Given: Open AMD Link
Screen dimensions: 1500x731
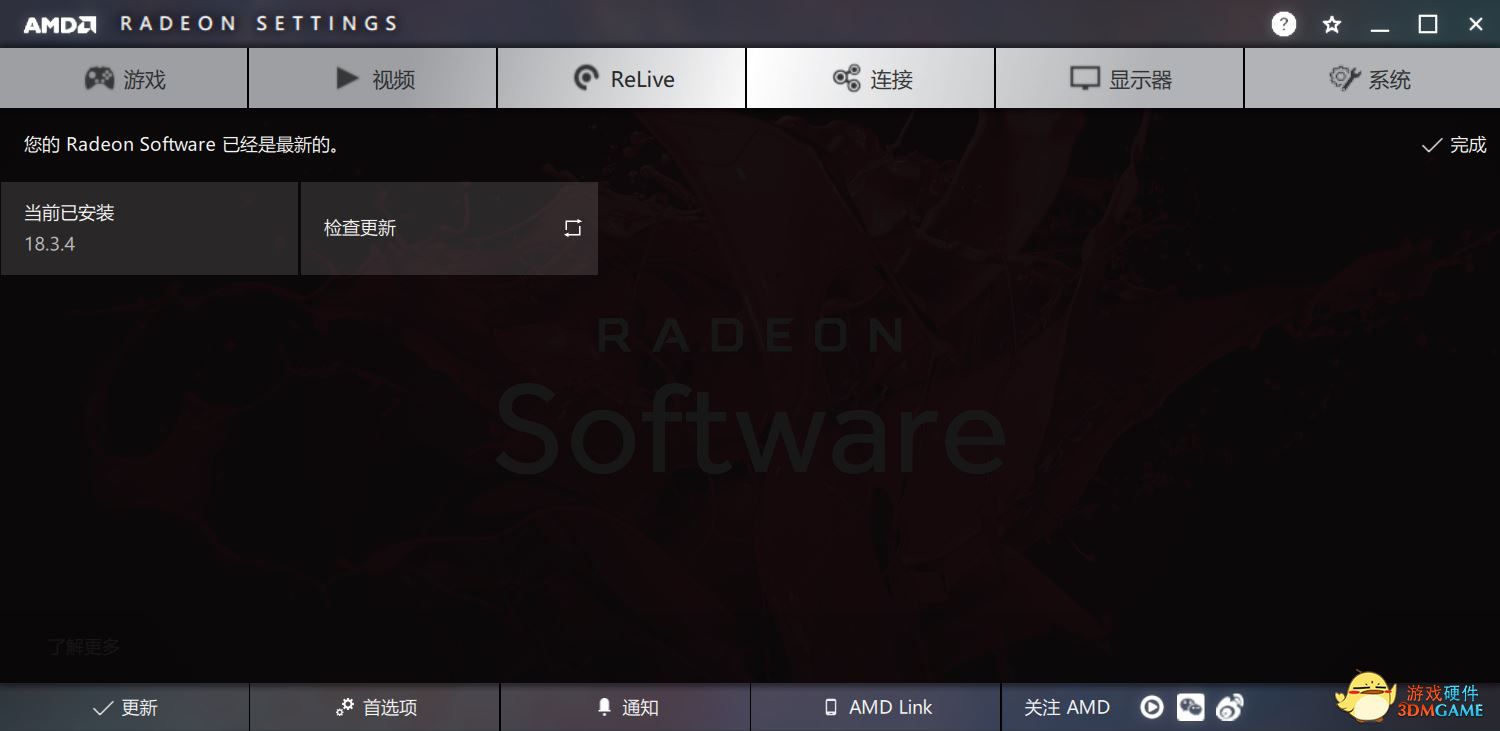Looking at the screenshot, I should [876, 707].
